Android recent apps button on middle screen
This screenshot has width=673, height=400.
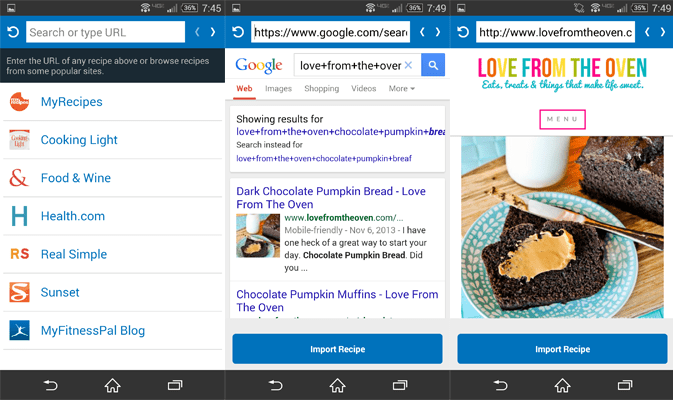(x=400, y=385)
